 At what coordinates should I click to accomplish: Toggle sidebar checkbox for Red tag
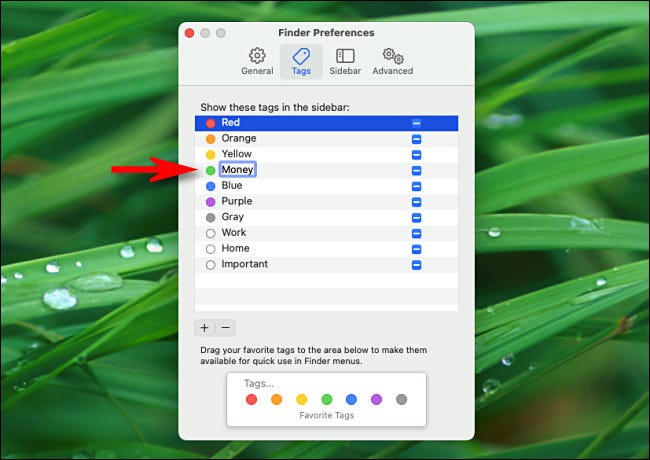pyautogui.click(x=416, y=123)
